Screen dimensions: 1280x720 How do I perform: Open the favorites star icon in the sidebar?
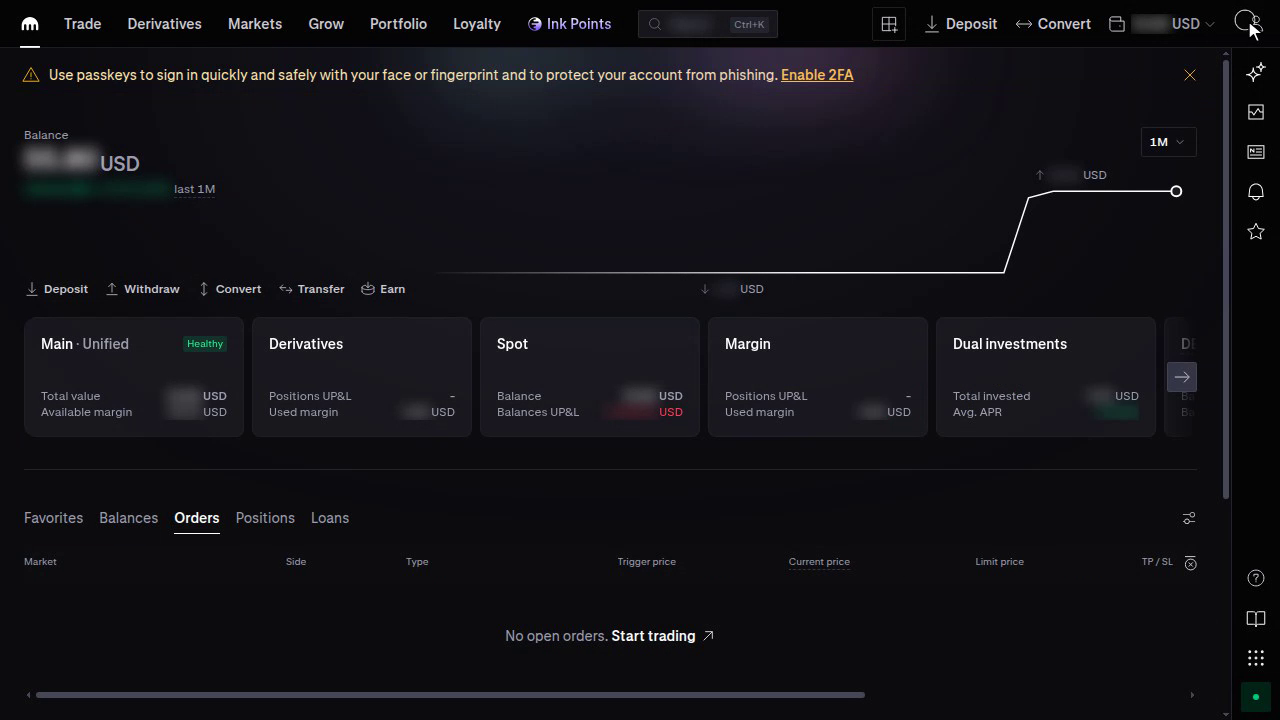[x=1256, y=232]
